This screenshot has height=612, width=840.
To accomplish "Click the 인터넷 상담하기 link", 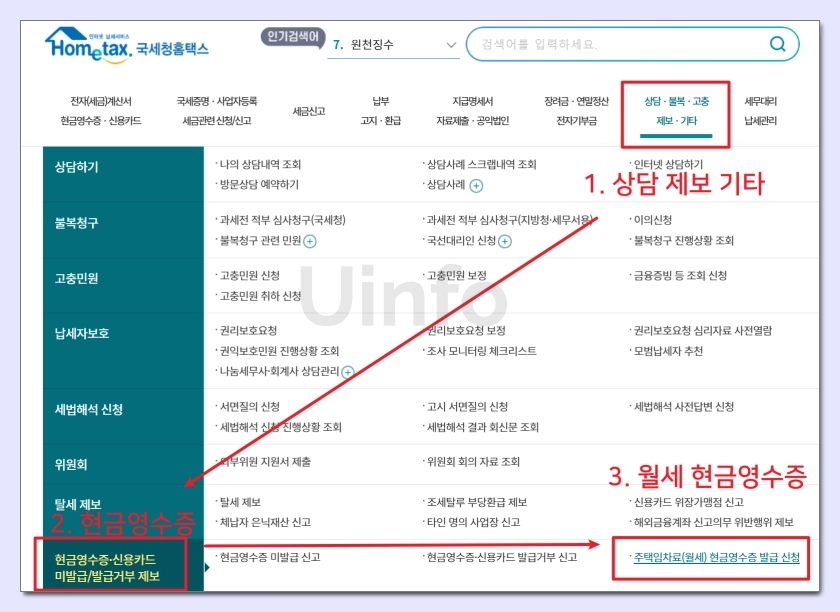I will (x=666, y=164).
